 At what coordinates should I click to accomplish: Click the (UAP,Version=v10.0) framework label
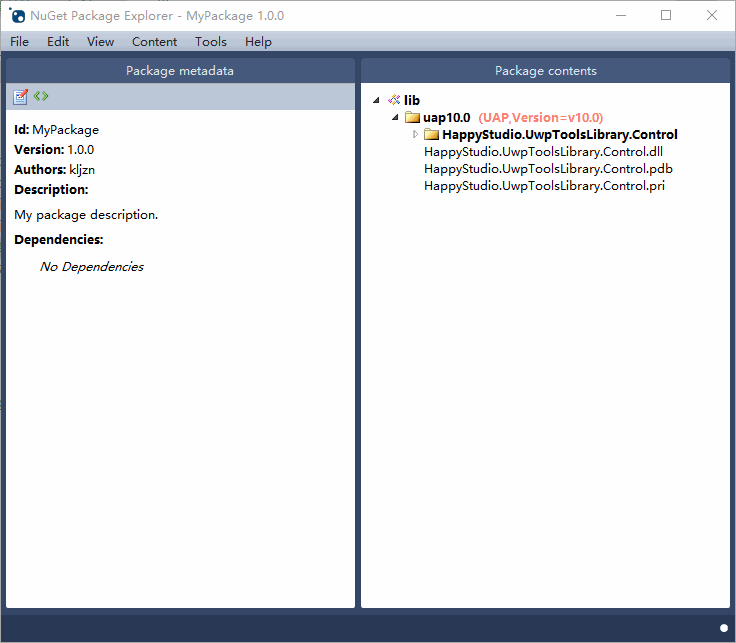tap(541, 117)
